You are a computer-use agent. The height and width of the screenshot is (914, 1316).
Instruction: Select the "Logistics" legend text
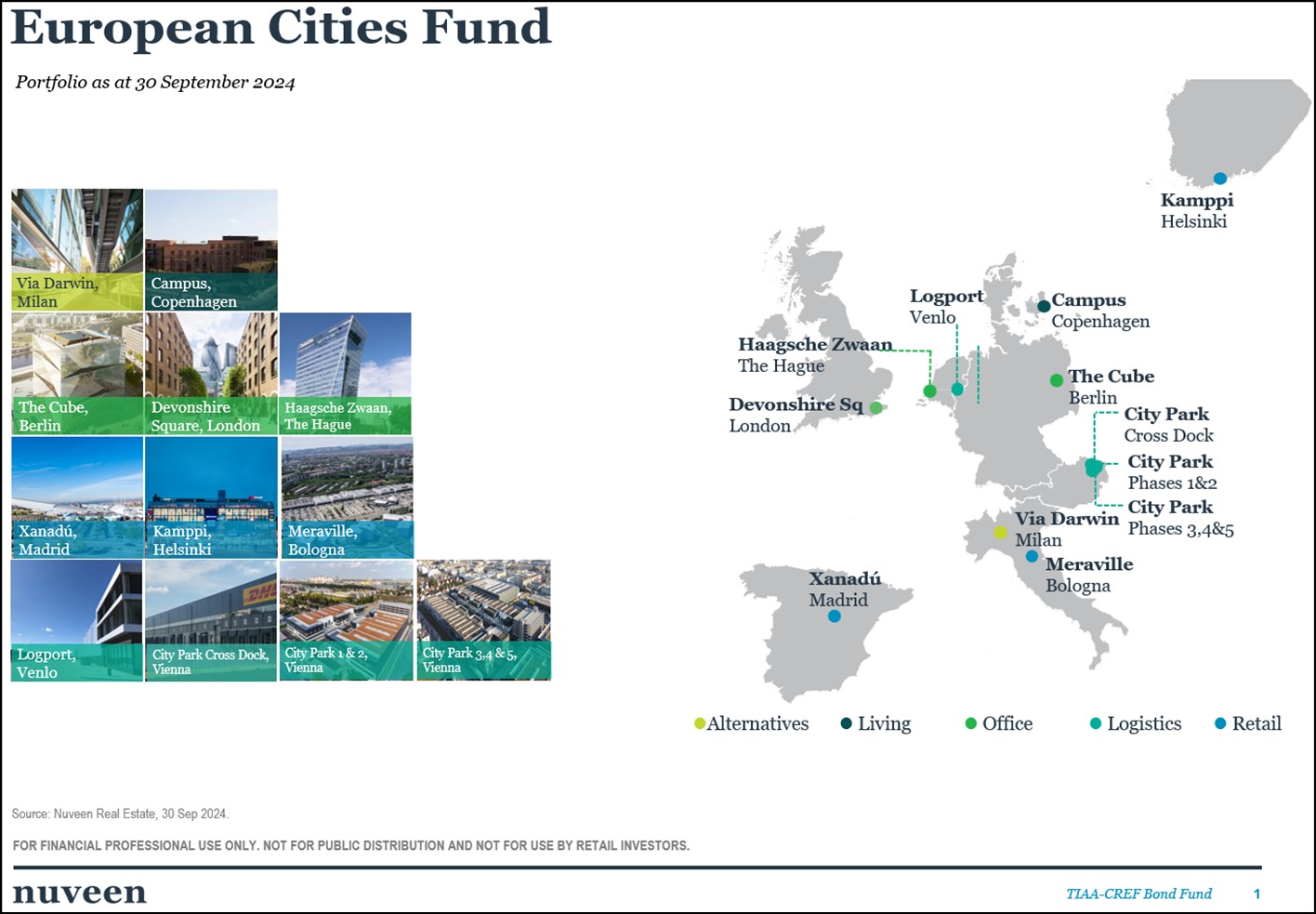pos(1144,723)
